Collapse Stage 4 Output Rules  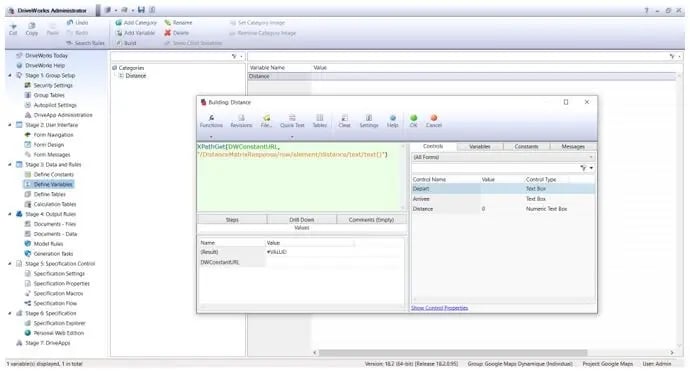(x=10, y=214)
